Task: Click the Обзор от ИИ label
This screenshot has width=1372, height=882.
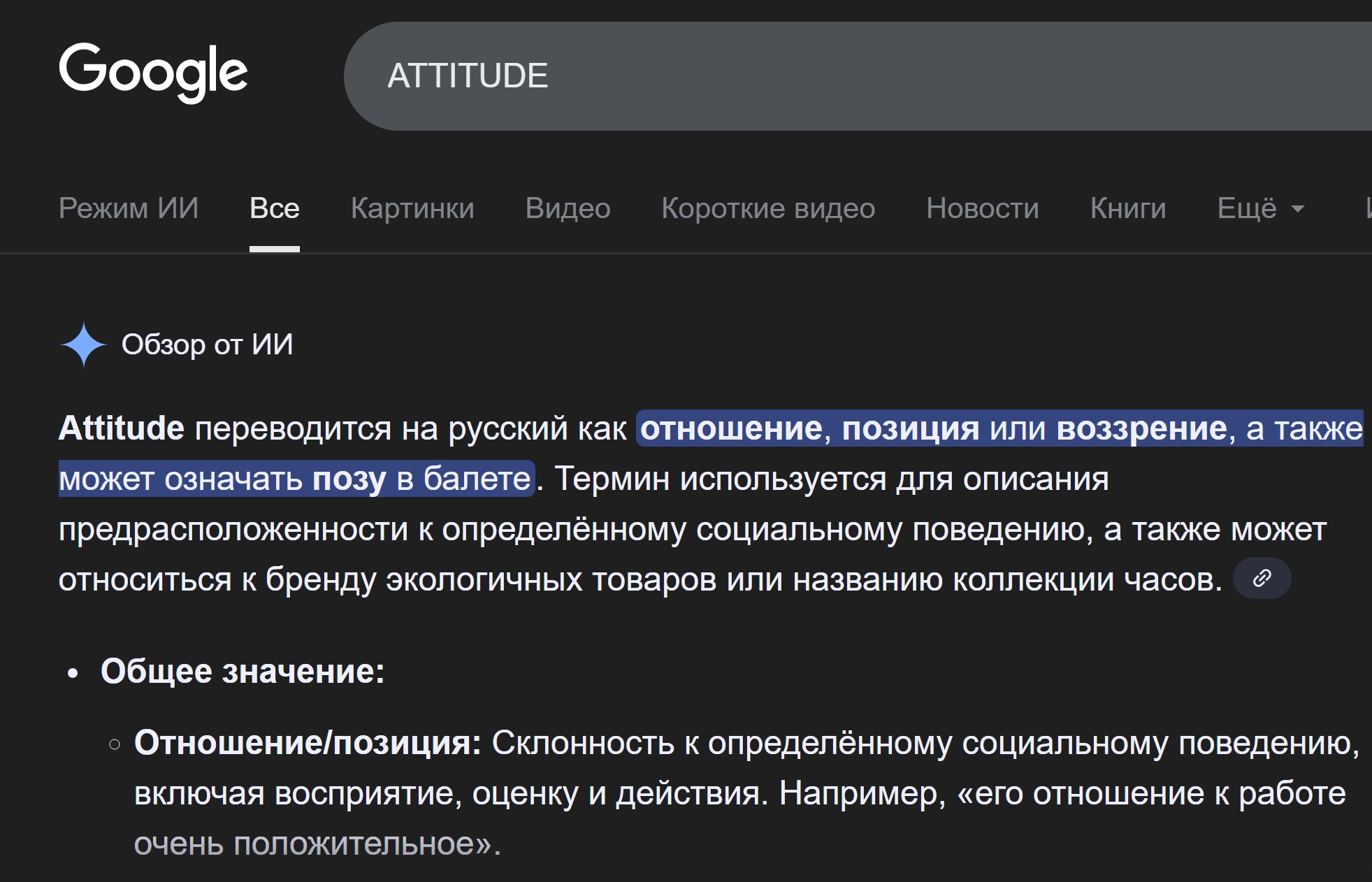Action: click(x=208, y=345)
